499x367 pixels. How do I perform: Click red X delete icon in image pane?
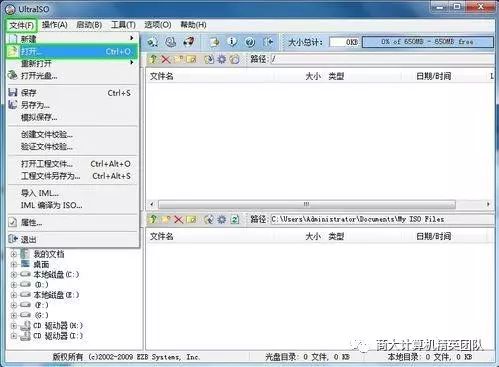[166, 59]
